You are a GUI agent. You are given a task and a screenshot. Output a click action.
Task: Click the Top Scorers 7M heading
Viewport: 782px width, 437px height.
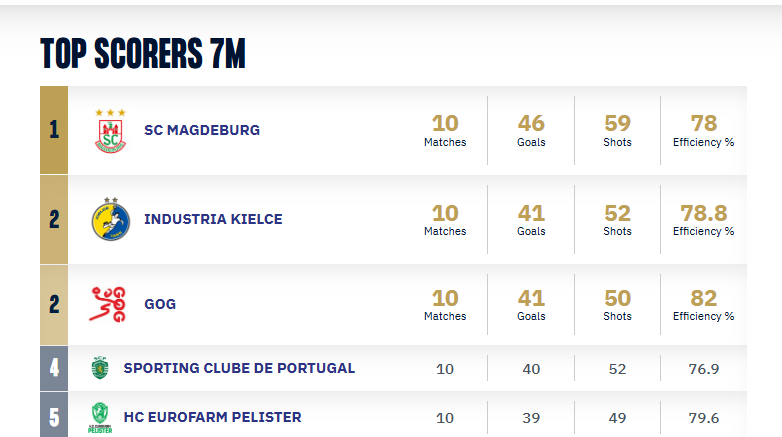click(143, 54)
